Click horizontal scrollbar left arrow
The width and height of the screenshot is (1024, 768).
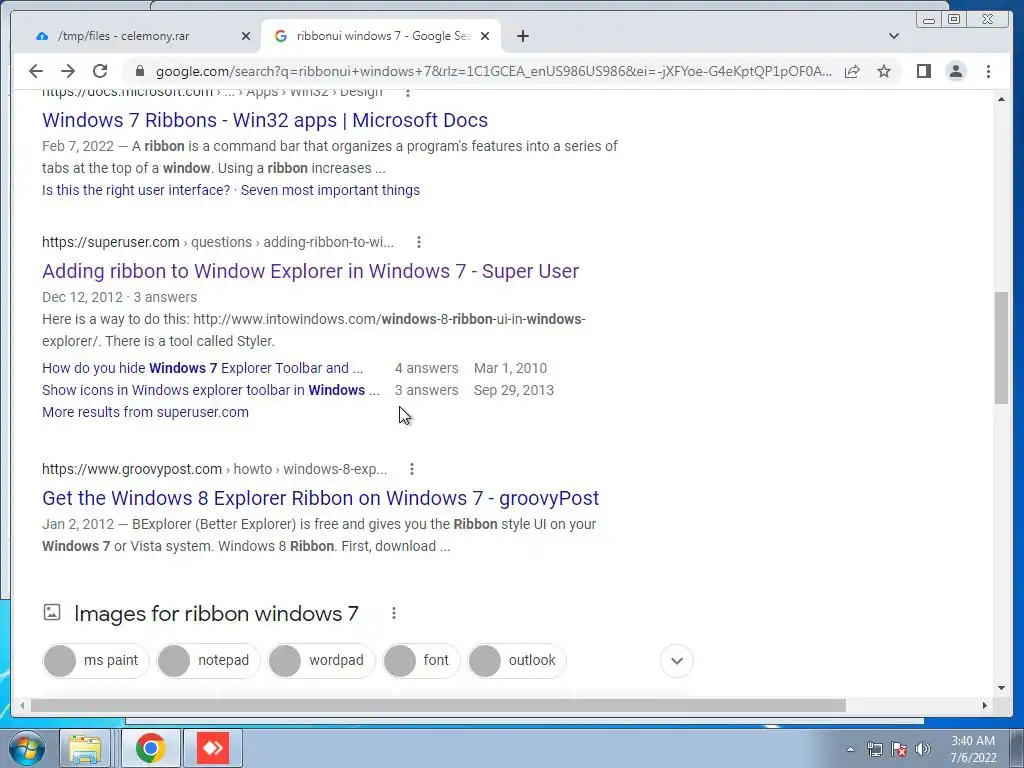click(x=22, y=705)
